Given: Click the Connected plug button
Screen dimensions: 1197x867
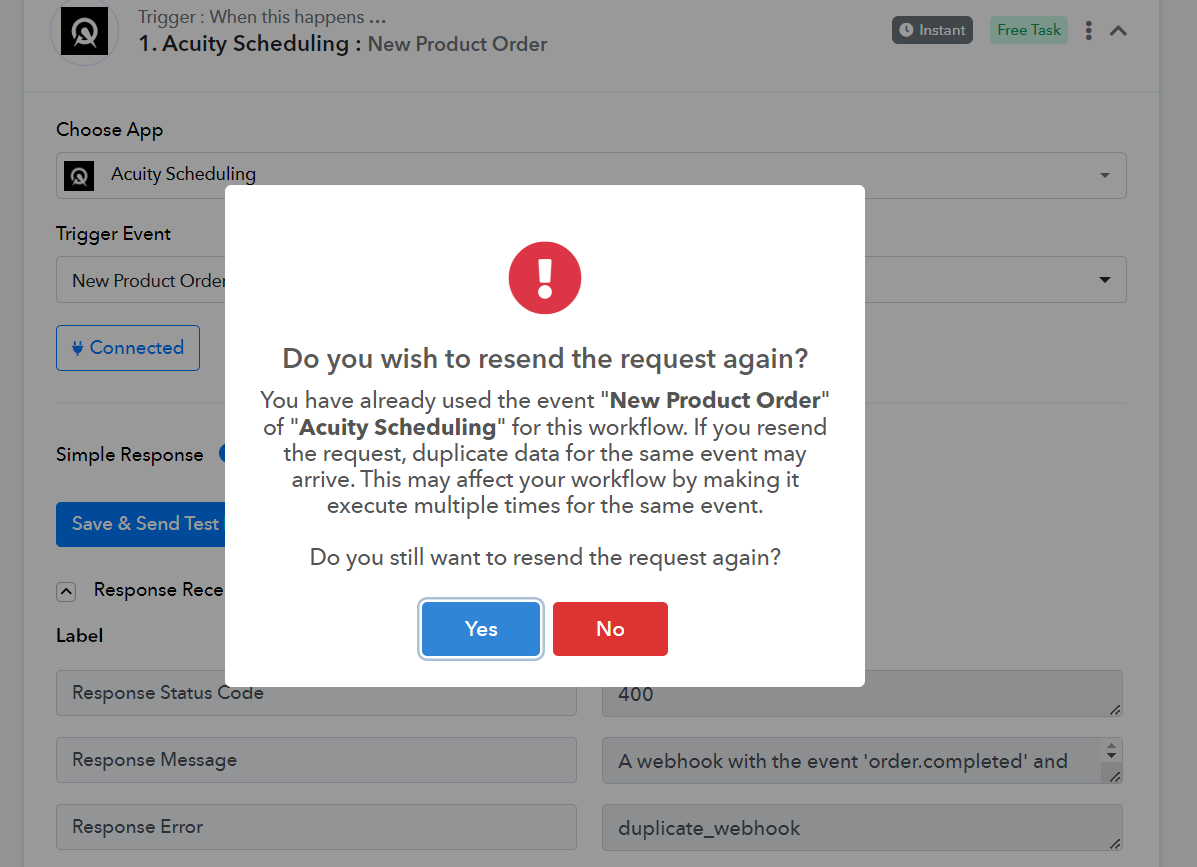Looking at the screenshot, I should [127, 348].
